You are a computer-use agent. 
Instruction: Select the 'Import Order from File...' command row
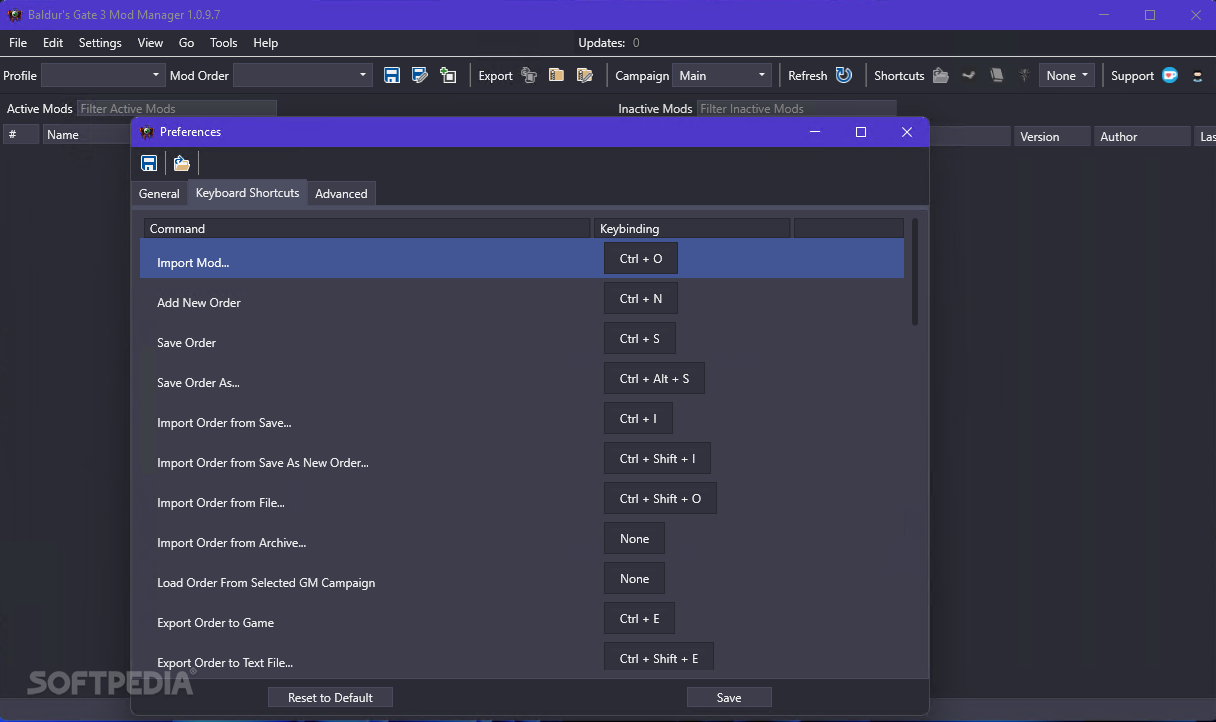coord(522,498)
